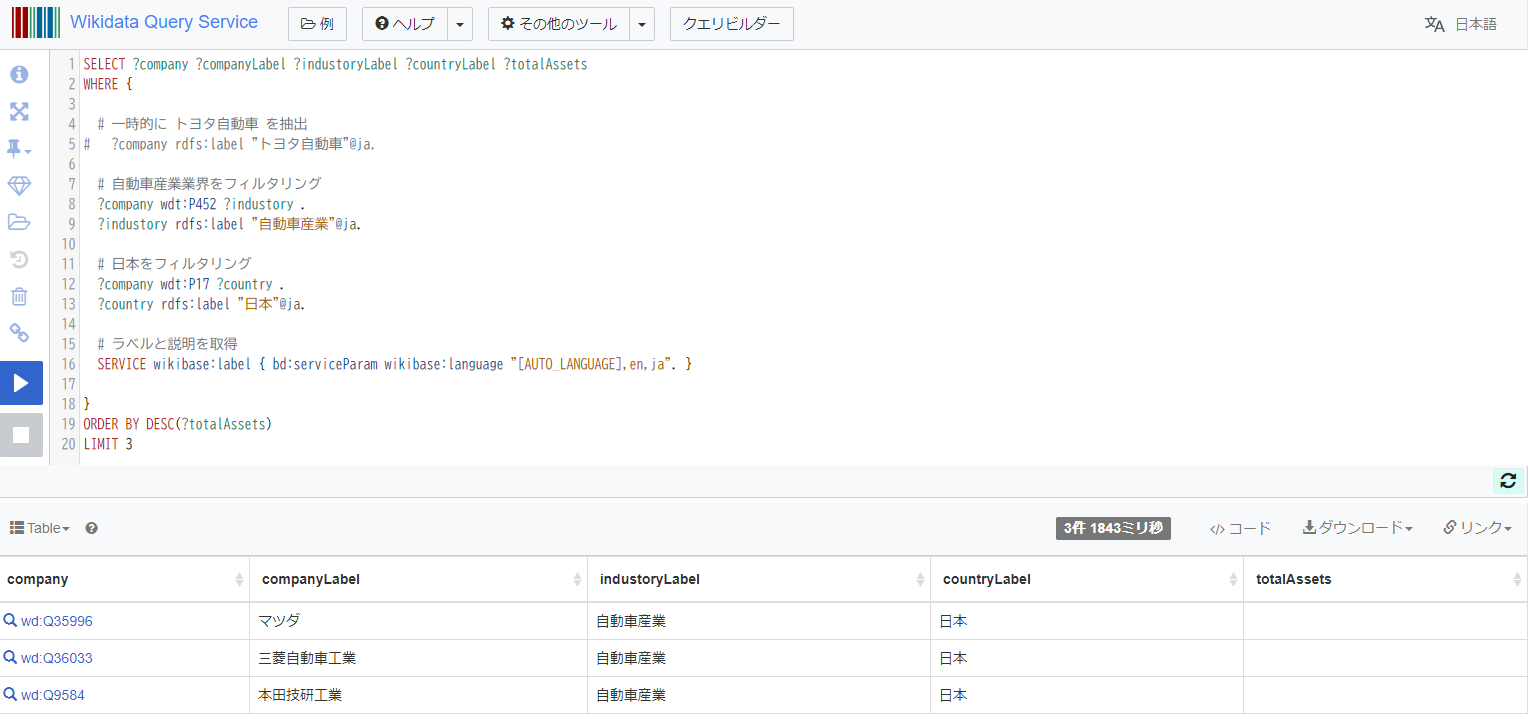Click the ORDER BY DESC(?totalAssets) line
This screenshot has height=720, width=1528.
click(x=178, y=424)
